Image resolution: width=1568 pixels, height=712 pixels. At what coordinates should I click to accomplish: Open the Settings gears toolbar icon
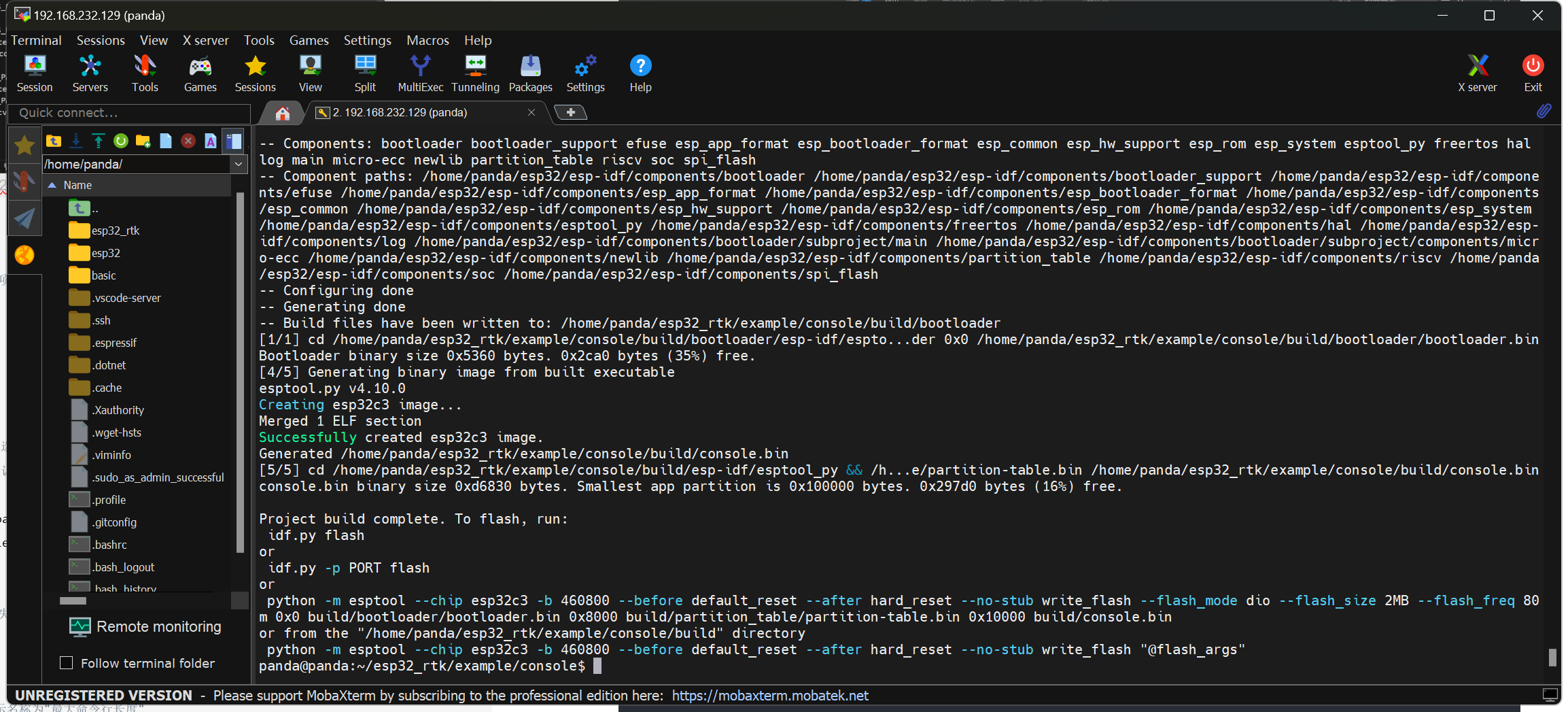click(585, 73)
